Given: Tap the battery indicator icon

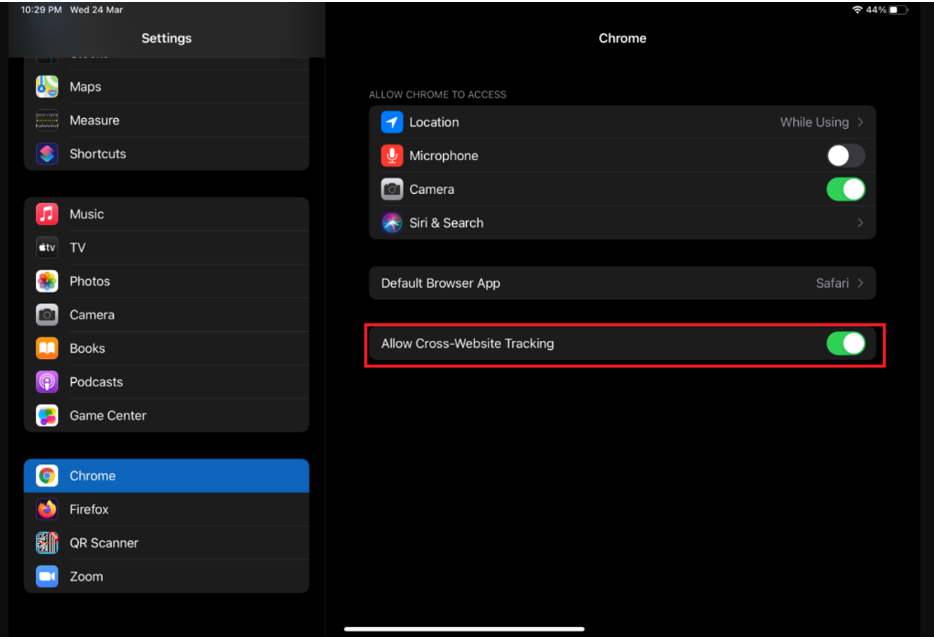Looking at the screenshot, I should [x=898, y=10].
